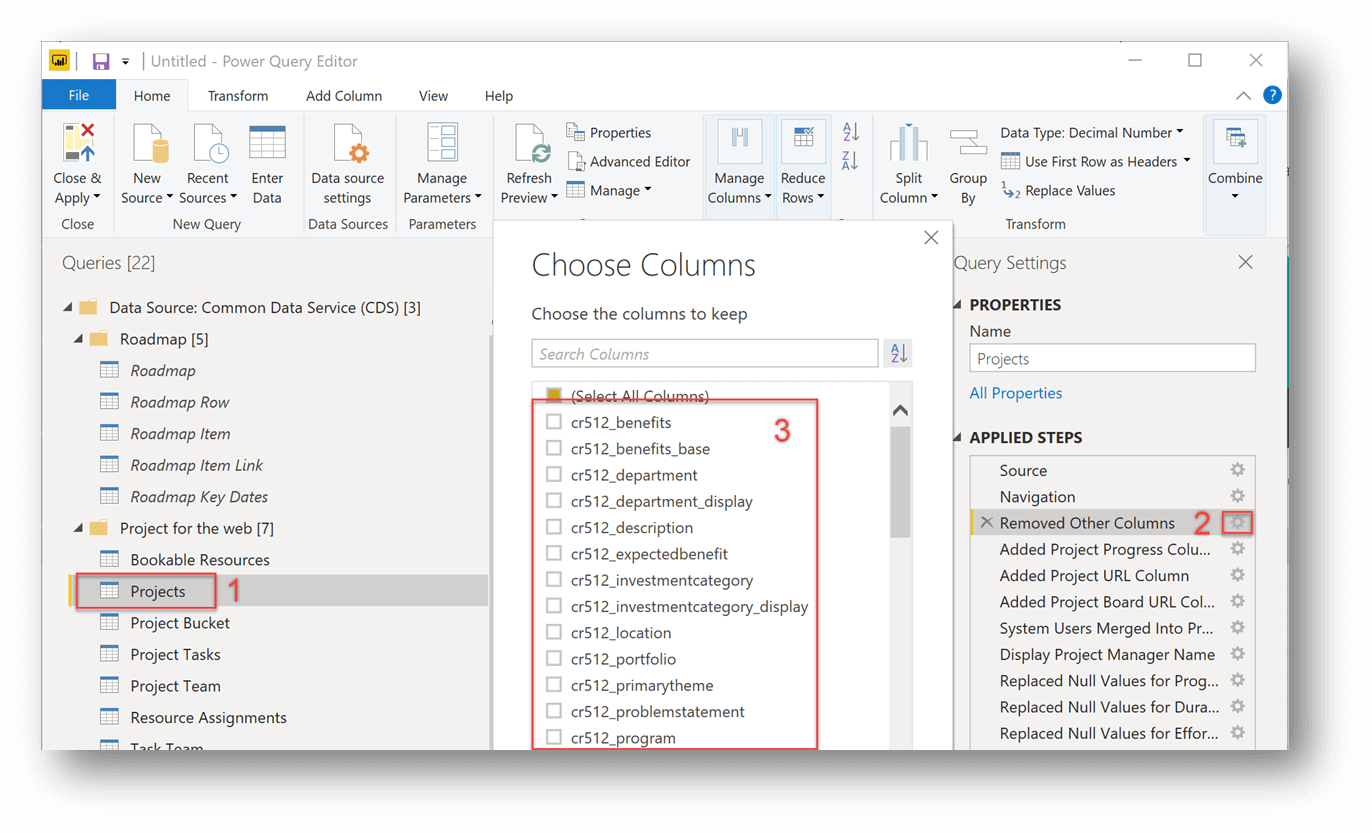
Task: Open gear for Added Project URL Column
Action: [1237, 575]
